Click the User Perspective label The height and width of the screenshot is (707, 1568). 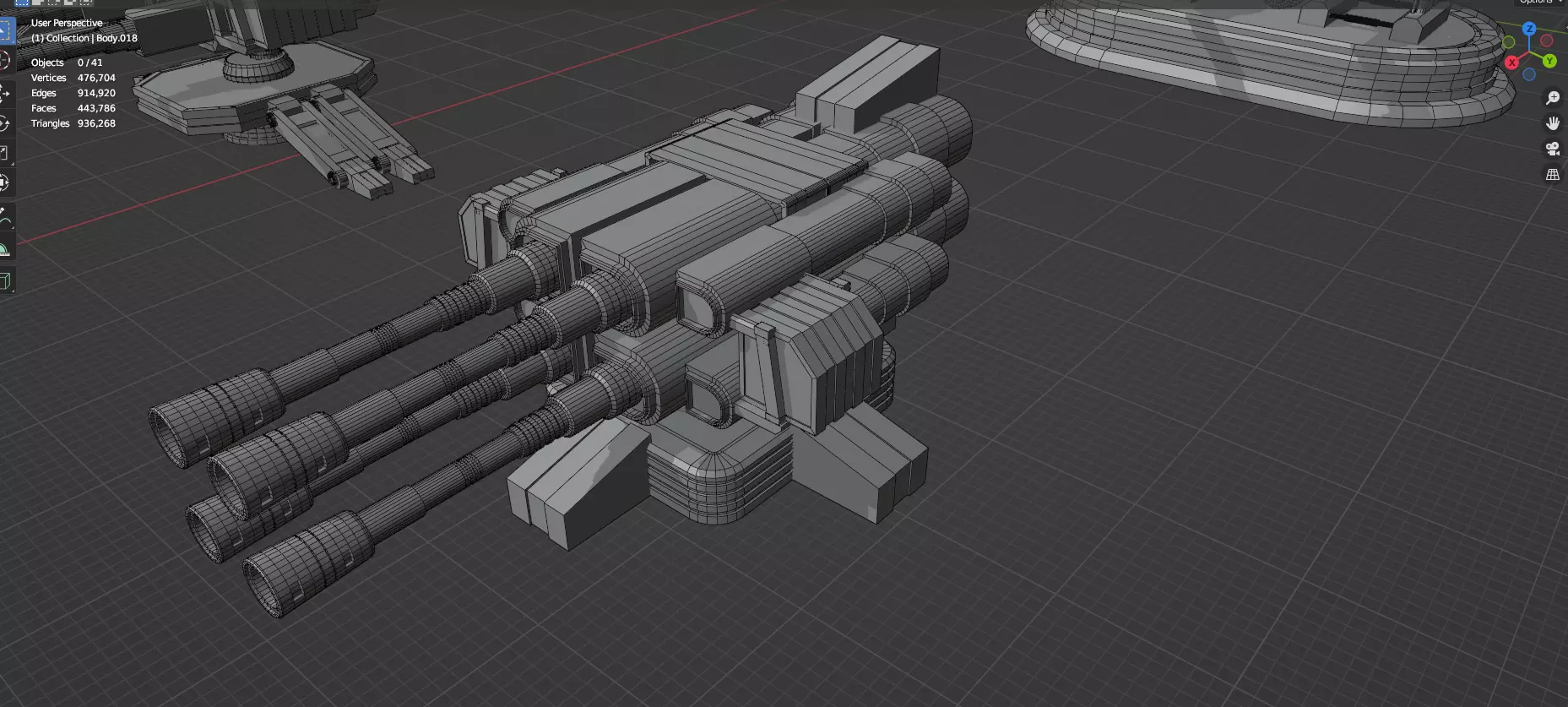[67, 23]
